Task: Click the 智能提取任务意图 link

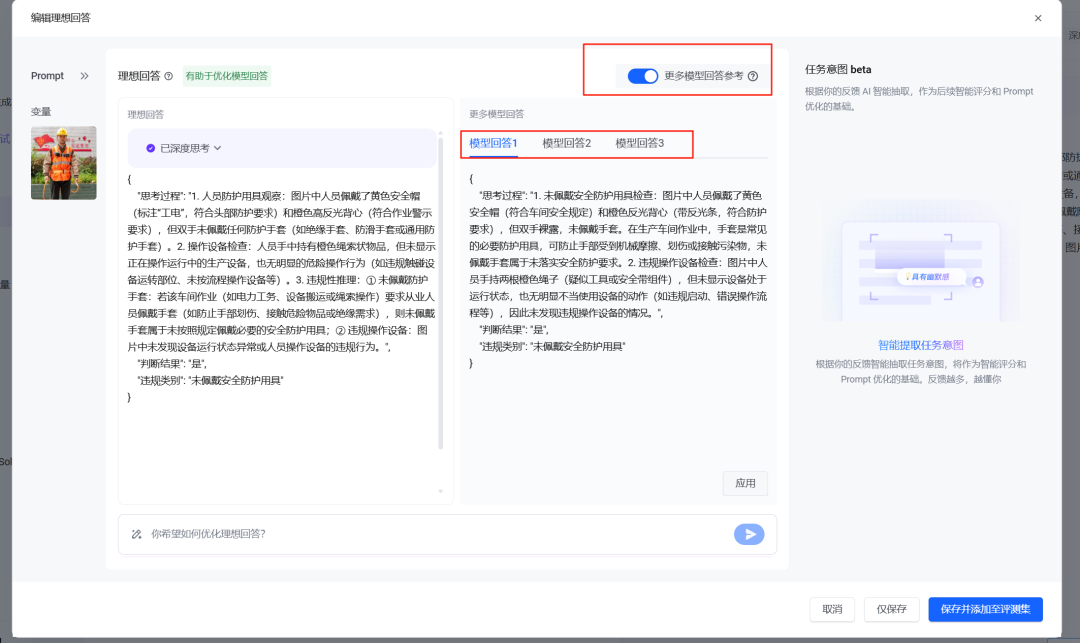Action: (x=920, y=344)
